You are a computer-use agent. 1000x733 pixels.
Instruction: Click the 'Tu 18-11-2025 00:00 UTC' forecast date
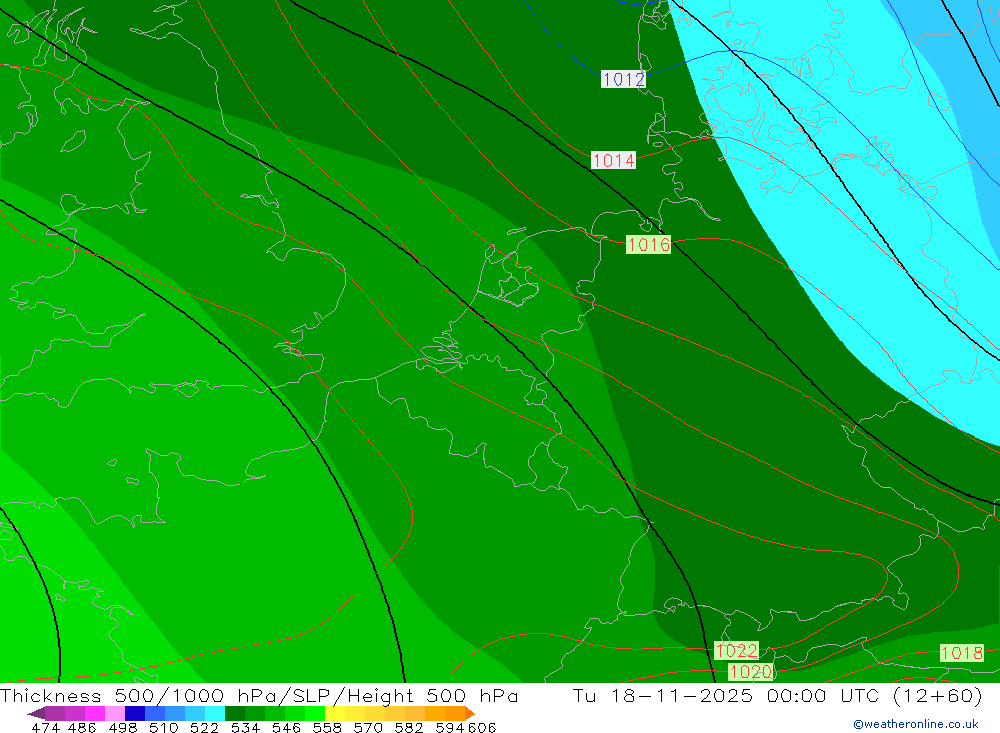[x=725, y=695]
